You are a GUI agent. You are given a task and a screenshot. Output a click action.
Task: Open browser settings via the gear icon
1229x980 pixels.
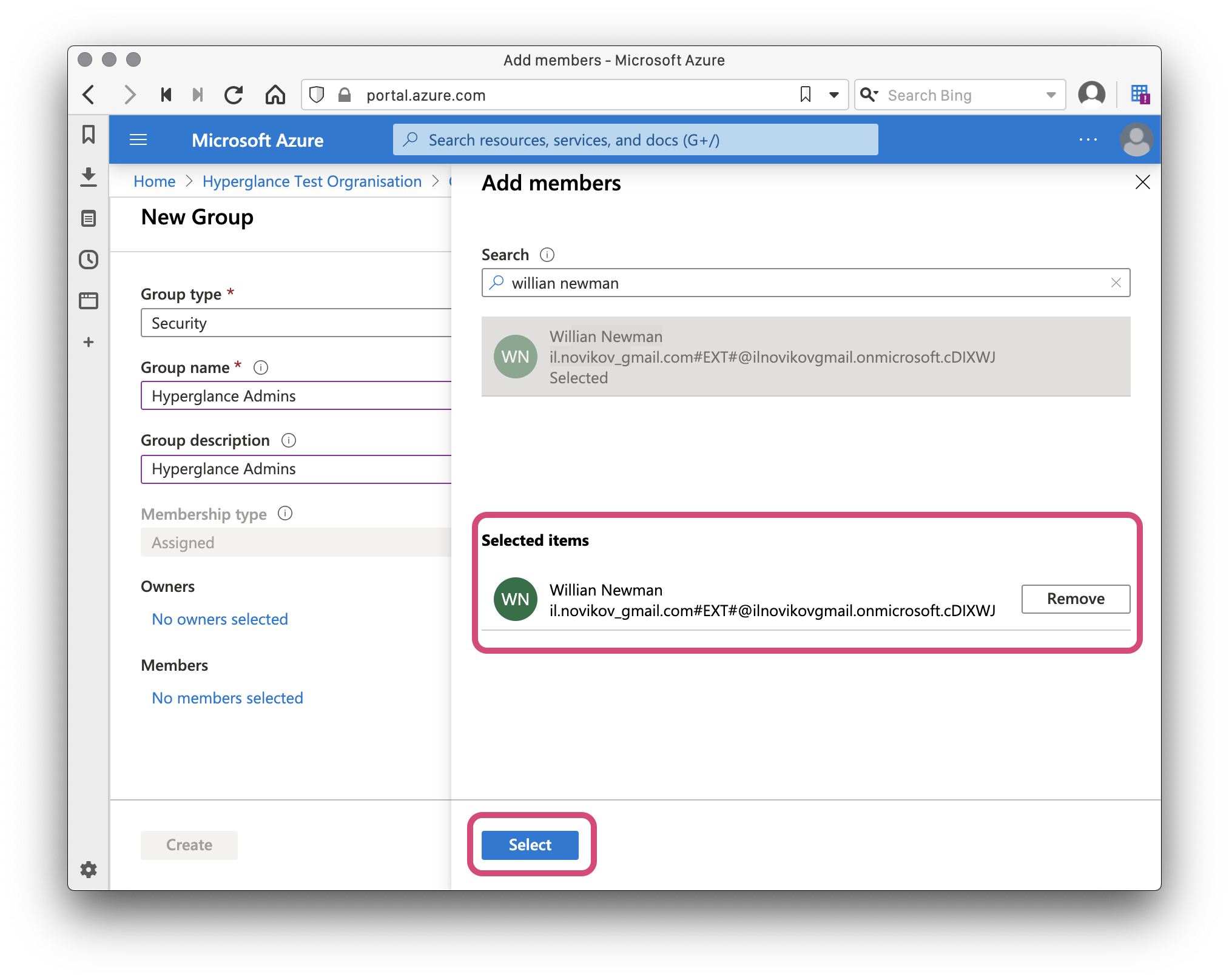pos(89,870)
